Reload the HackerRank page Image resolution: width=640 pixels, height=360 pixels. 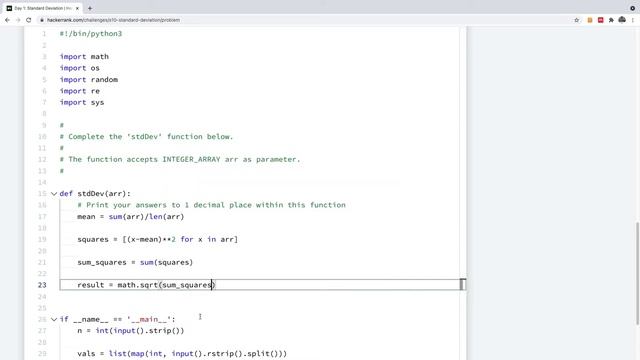(29, 20)
